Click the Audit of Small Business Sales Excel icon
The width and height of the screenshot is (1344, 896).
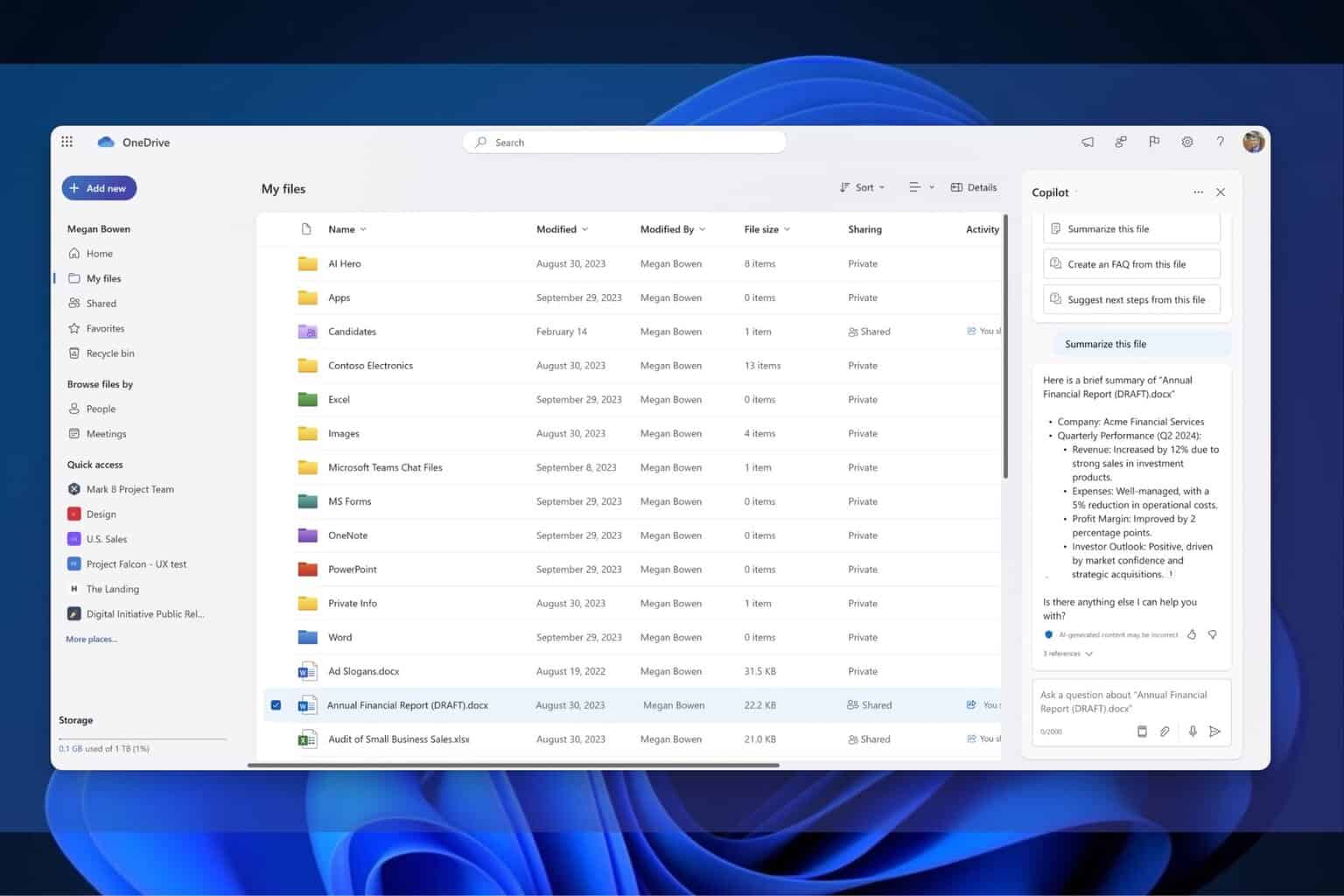point(307,739)
